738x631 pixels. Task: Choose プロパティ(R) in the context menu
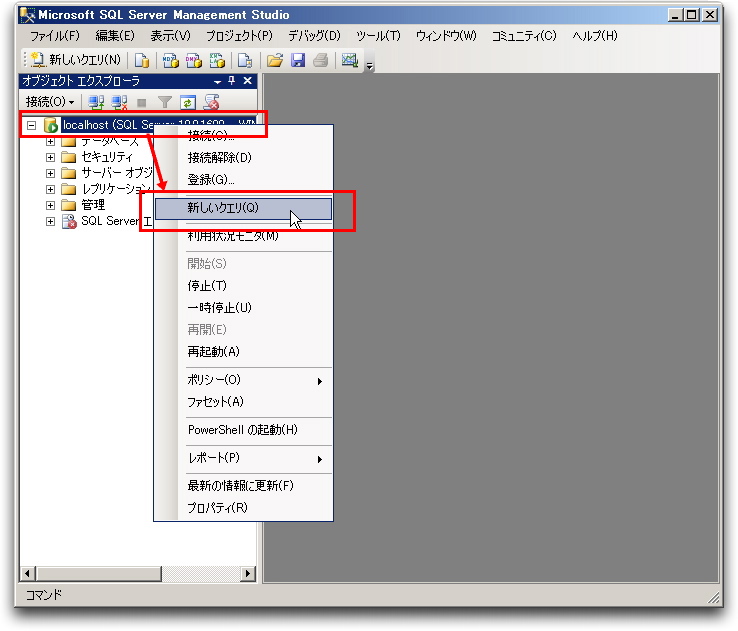click(243, 508)
